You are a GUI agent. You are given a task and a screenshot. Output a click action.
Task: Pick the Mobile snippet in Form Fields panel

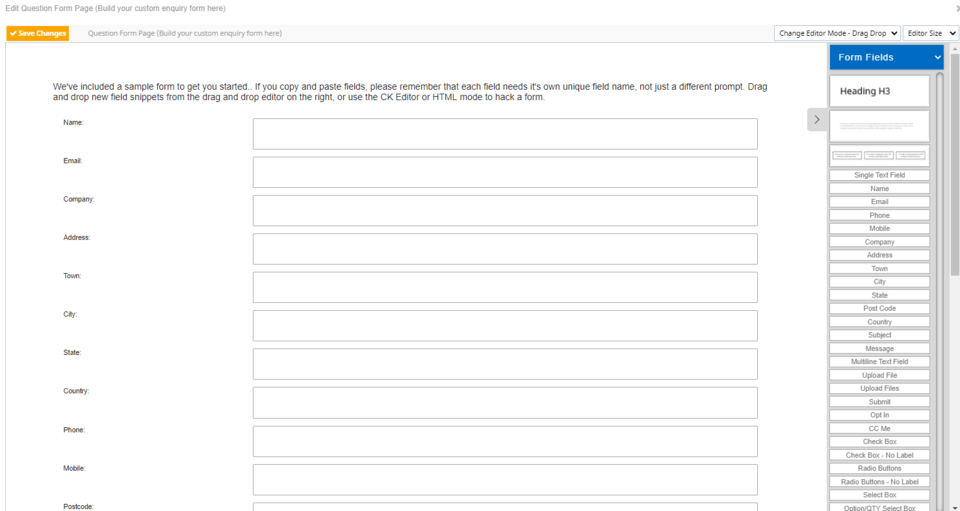click(880, 228)
